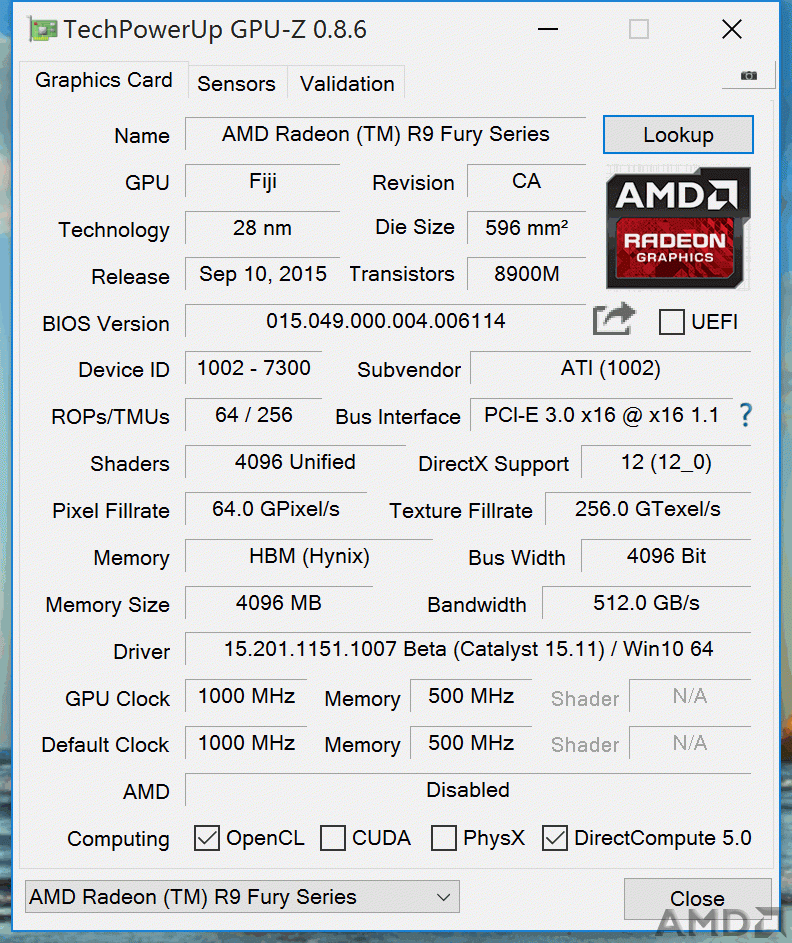Toggle the CUDA checkbox
Image resolution: width=792 pixels, height=943 pixels.
pyautogui.click(x=333, y=838)
